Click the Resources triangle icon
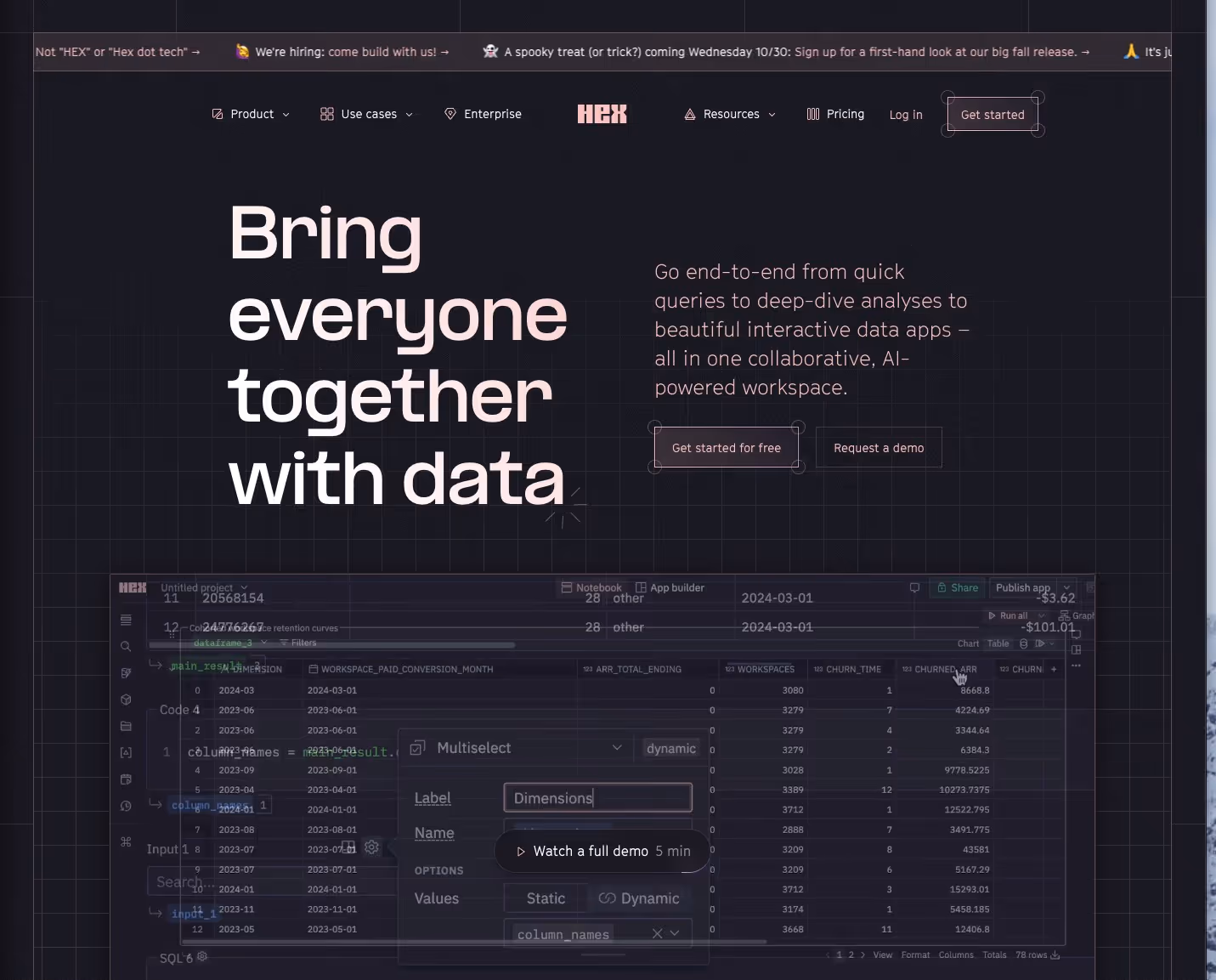Screen dimensions: 1216x980 [690, 114]
